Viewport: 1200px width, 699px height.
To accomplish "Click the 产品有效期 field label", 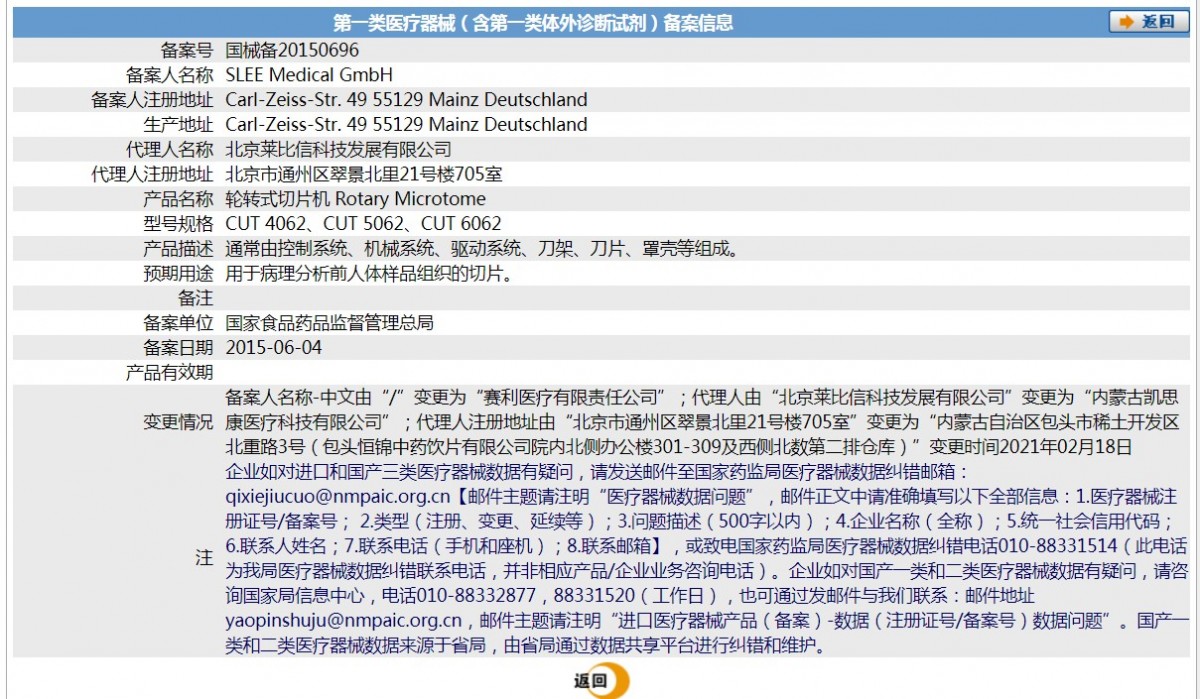I will 169,373.
